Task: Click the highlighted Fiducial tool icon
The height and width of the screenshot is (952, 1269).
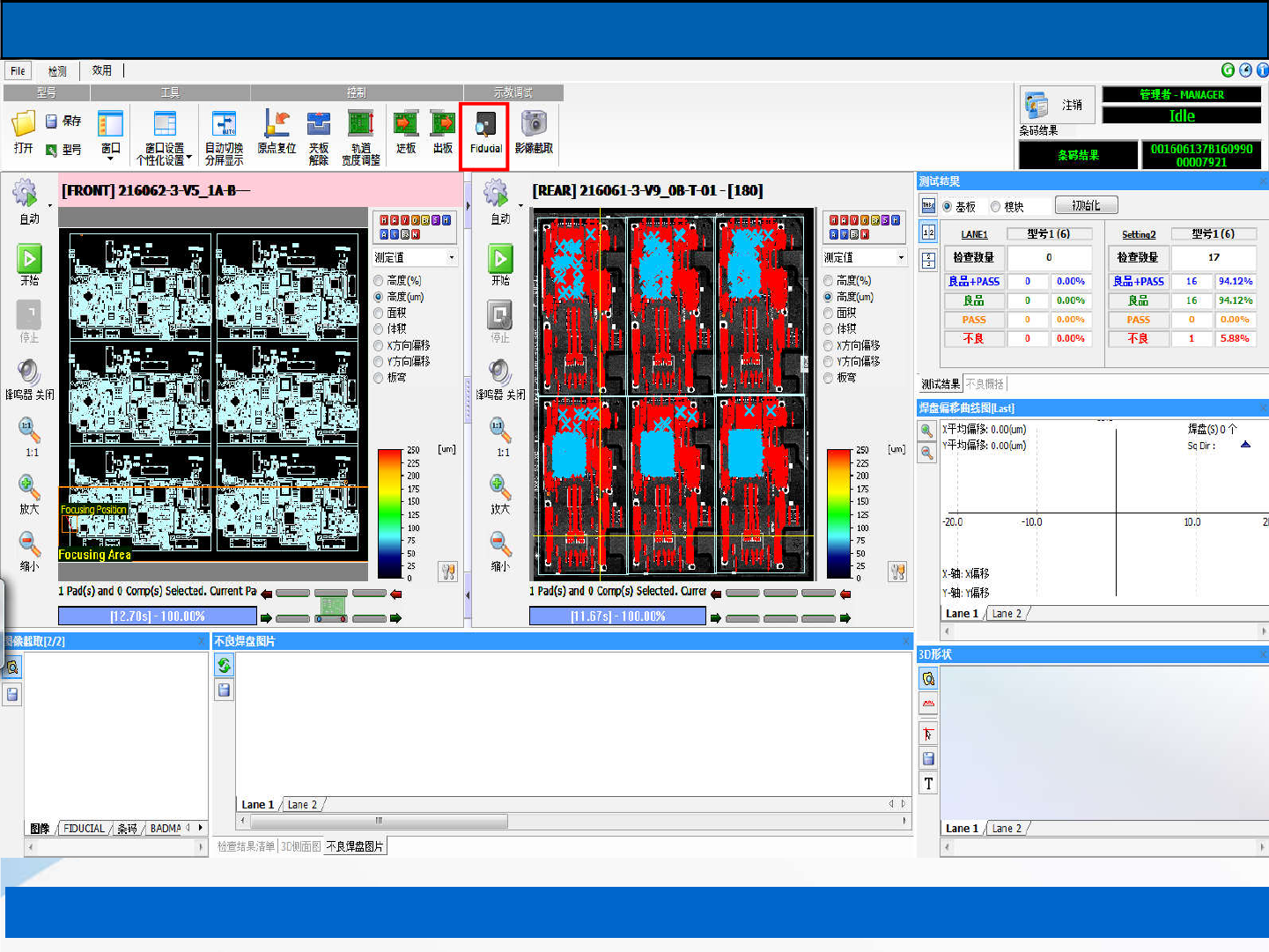Action: [485, 126]
